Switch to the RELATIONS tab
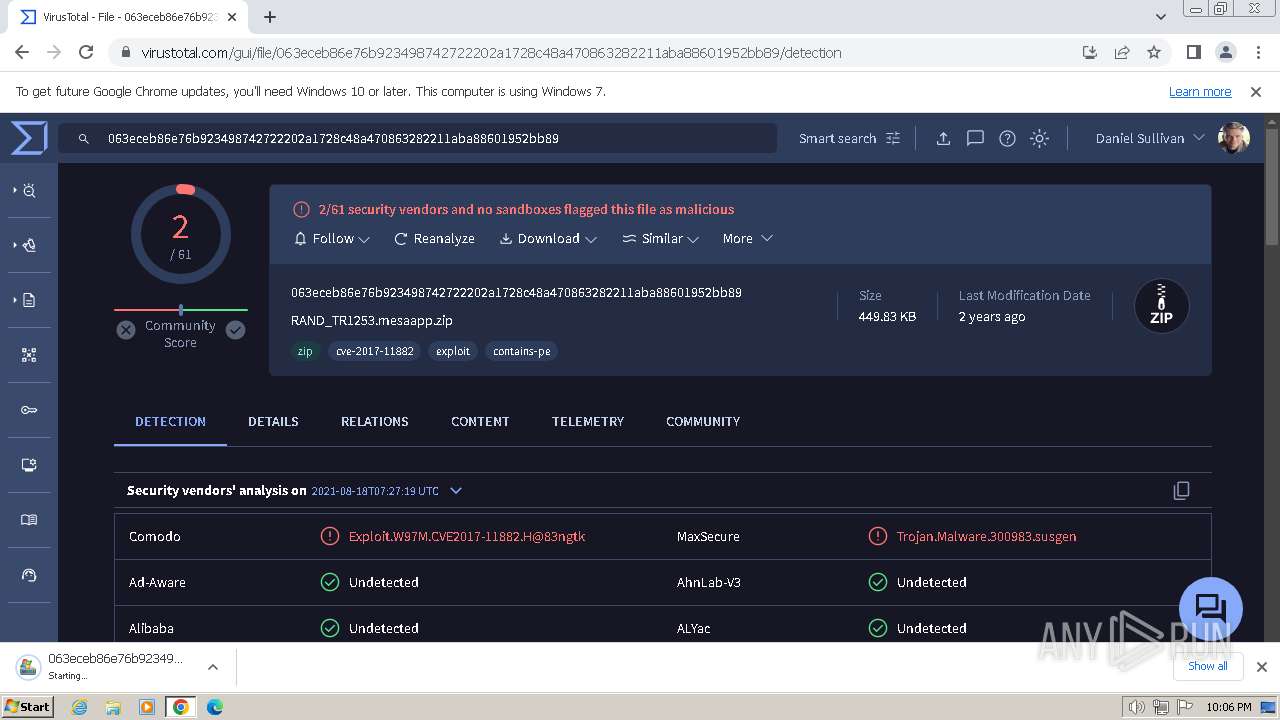 (x=374, y=421)
